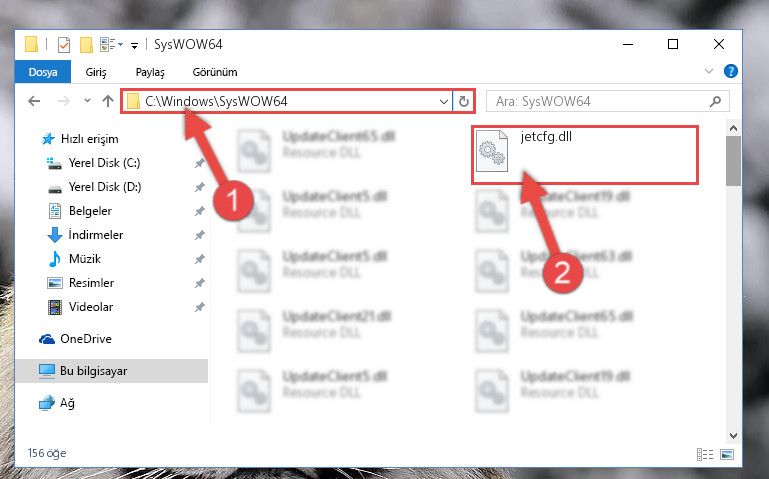
Task: Unpin Müzik using its pin icon
Action: [x=199, y=259]
